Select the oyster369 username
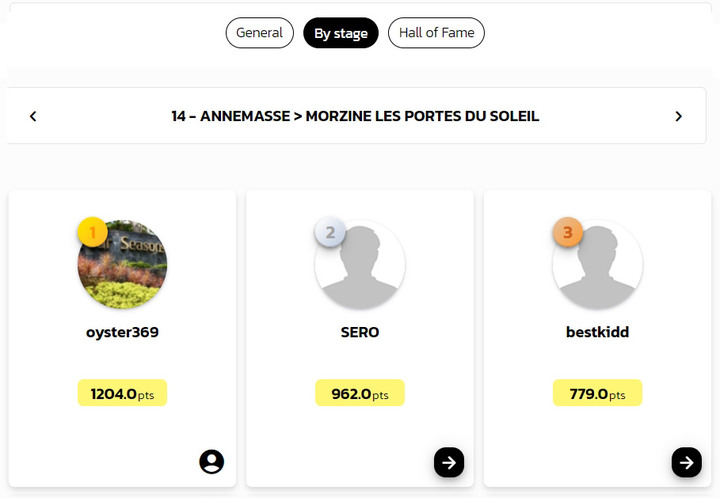The height and width of the screenshot is (498, 720). [122, 332]
